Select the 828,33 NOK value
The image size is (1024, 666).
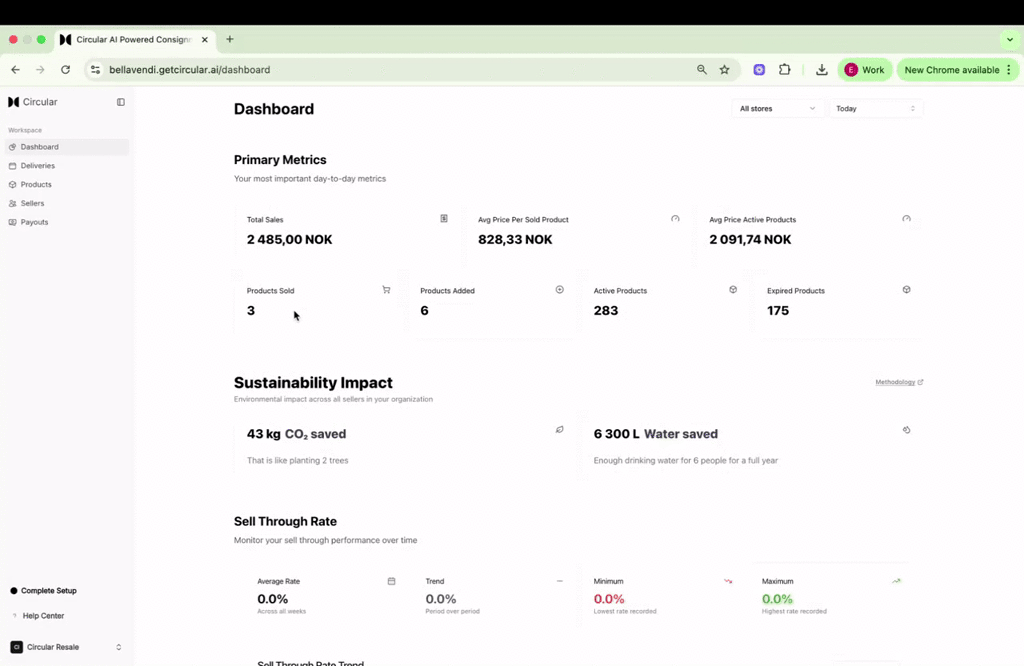click(x=515, y=240)
